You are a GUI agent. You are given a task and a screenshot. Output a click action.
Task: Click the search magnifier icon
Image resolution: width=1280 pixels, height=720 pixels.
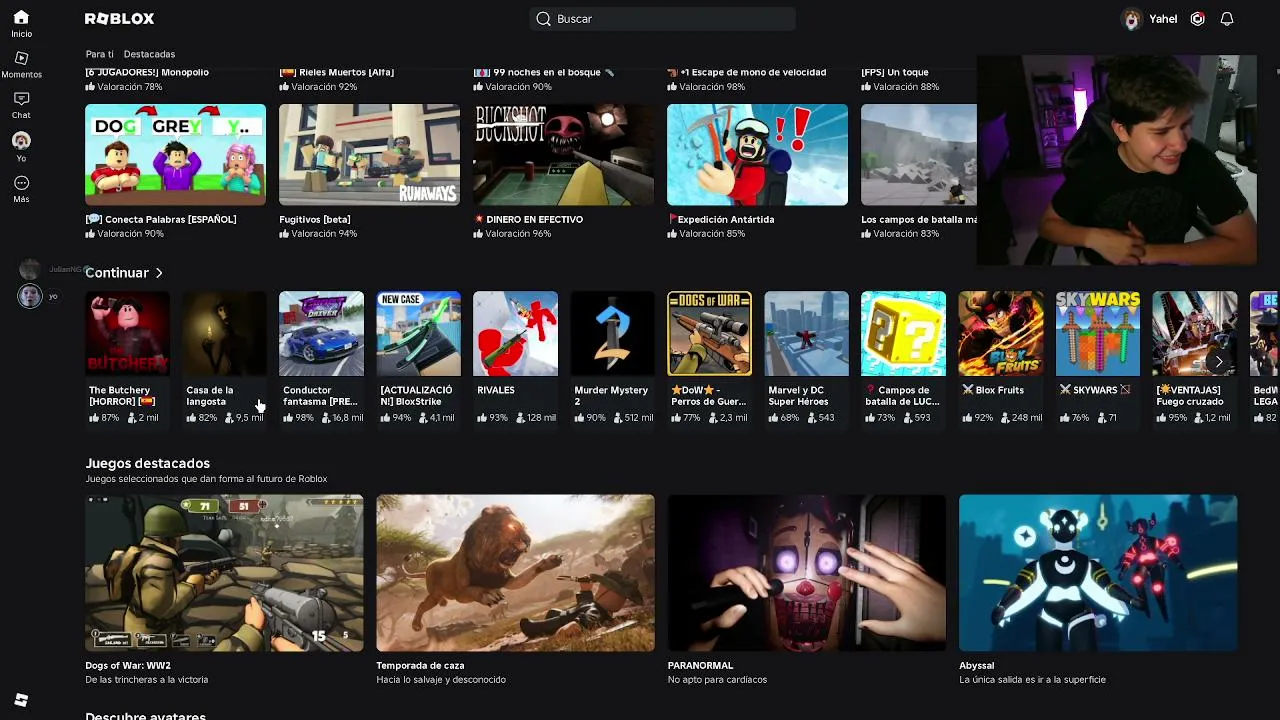tap(543, 19)
